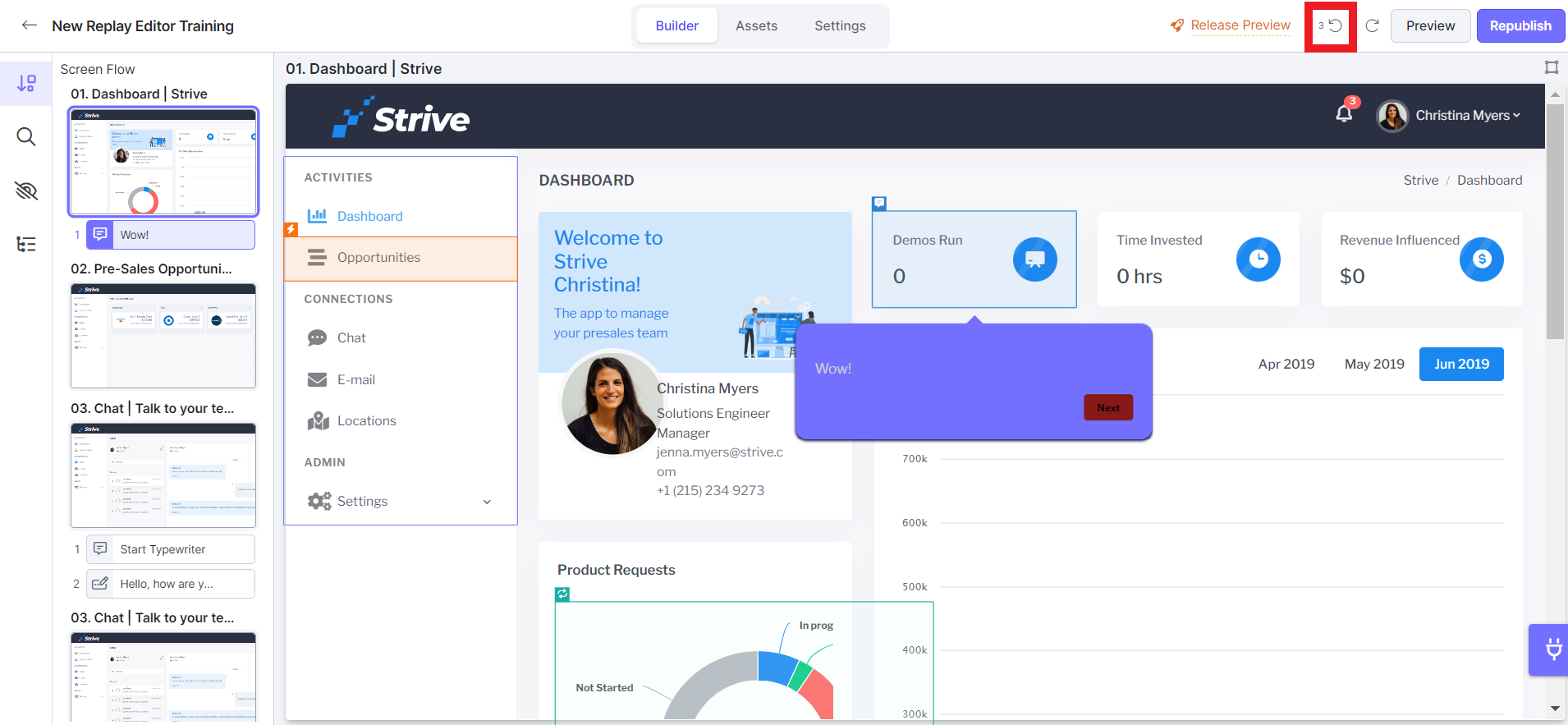Click the Chat bubble icon in sidebar
This screenshot has width=1568, height=725.
[x=317, y=337]
